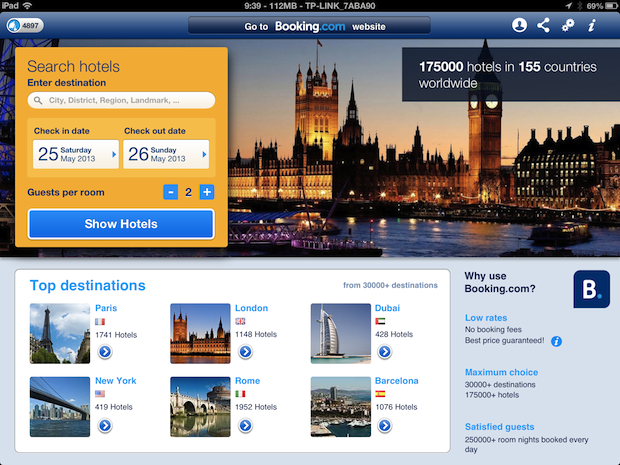
Task: Open Rome hotels arrow button
Action: tap(245, 425)
